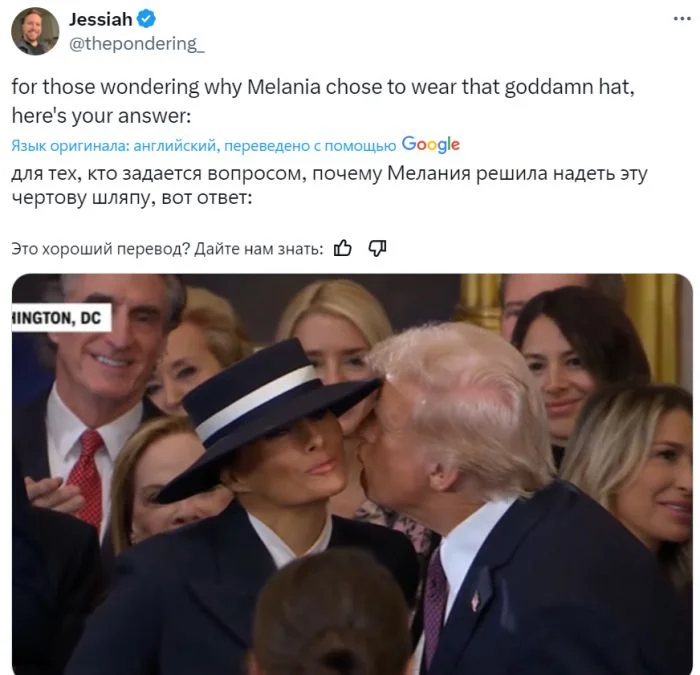Click the blue verified checkmark badge

tap(146, 19)
